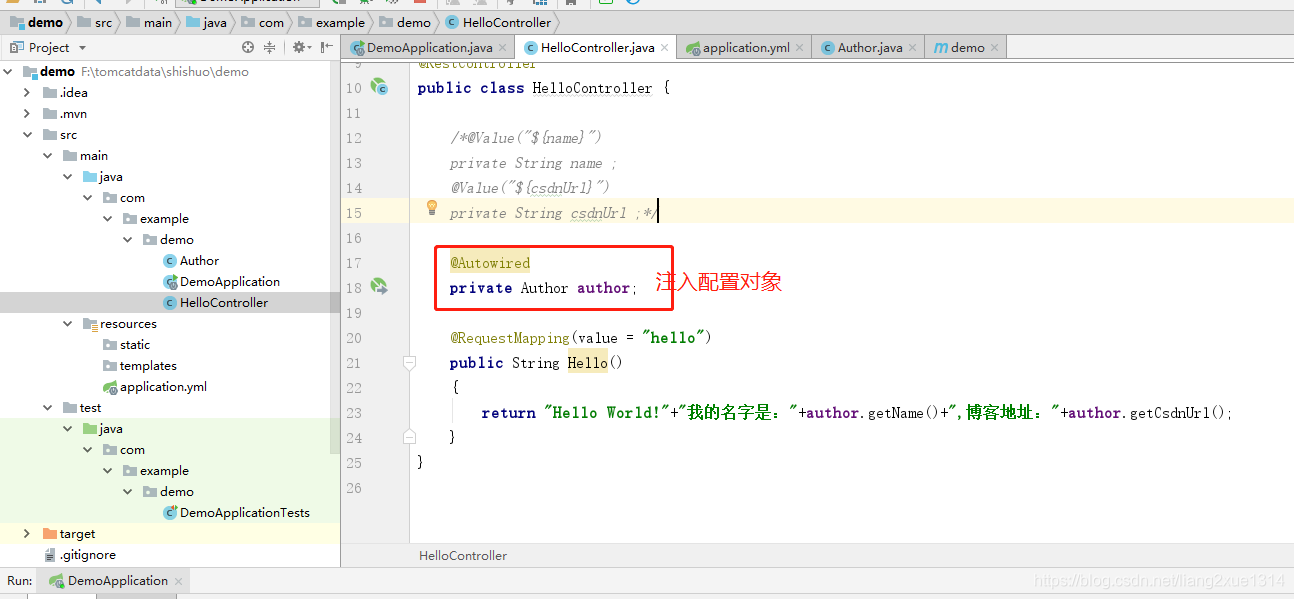The image size is (1294, 599).
Task: Click the Author class icon in project tree
Action: point(169,261)
